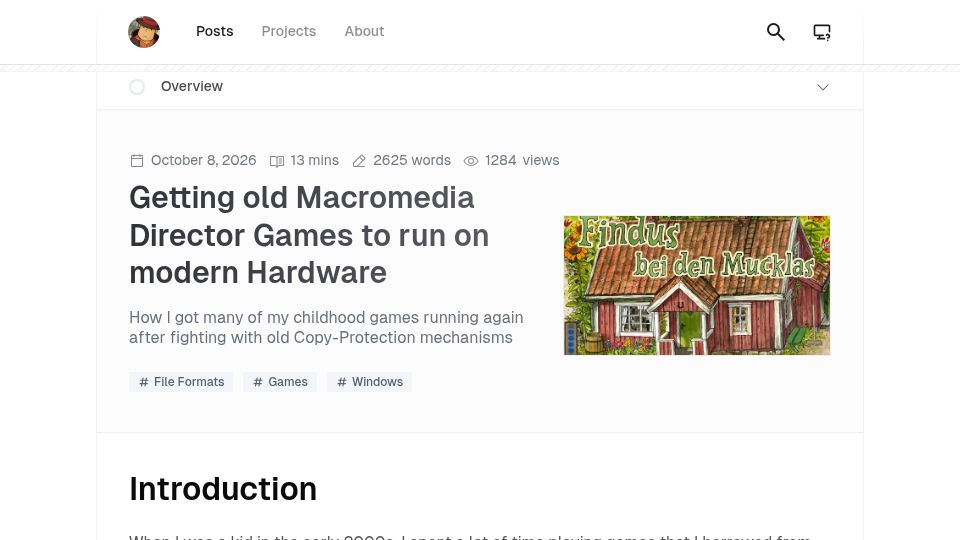960x540 pixels.
Task: Click the post title Getting old Macromedia Director Games
Action: (309, 235)
